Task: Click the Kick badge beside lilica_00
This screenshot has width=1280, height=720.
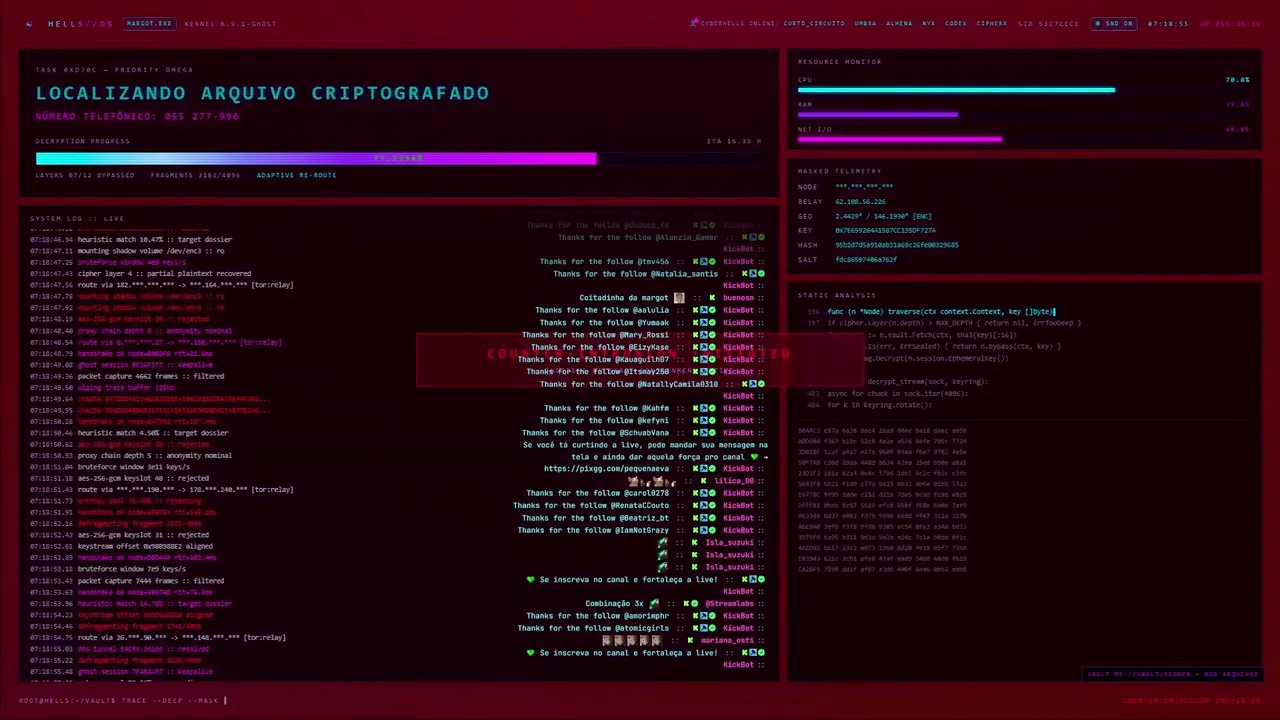Action: click(704, 481)
